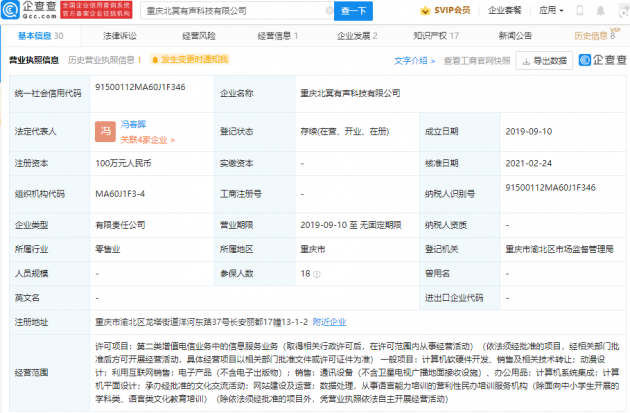
Task: Select organization code MA60J1F3-4
Action: click(x=120, y=194)
